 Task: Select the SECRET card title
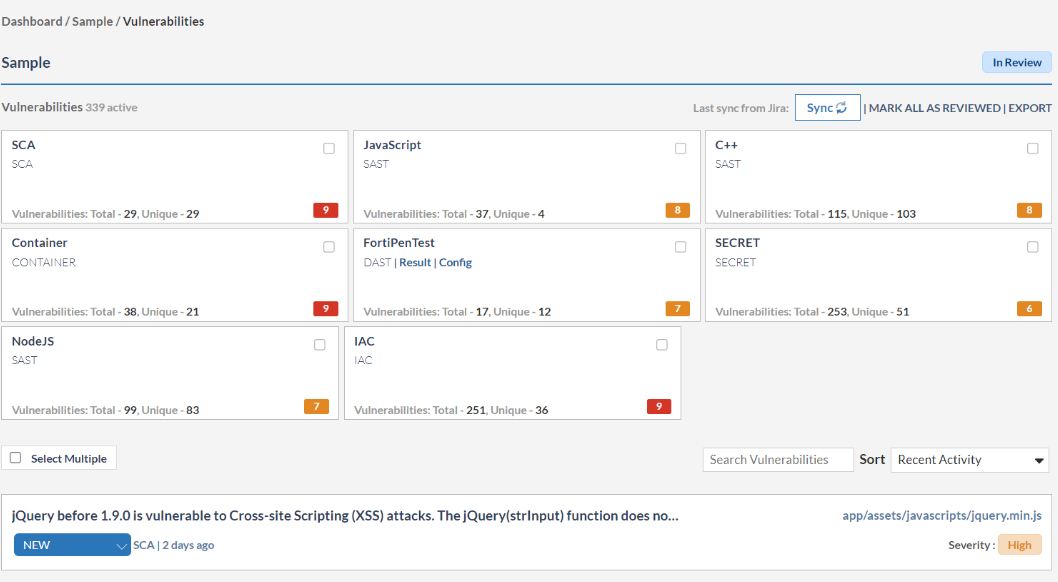[x=737, y=243]
